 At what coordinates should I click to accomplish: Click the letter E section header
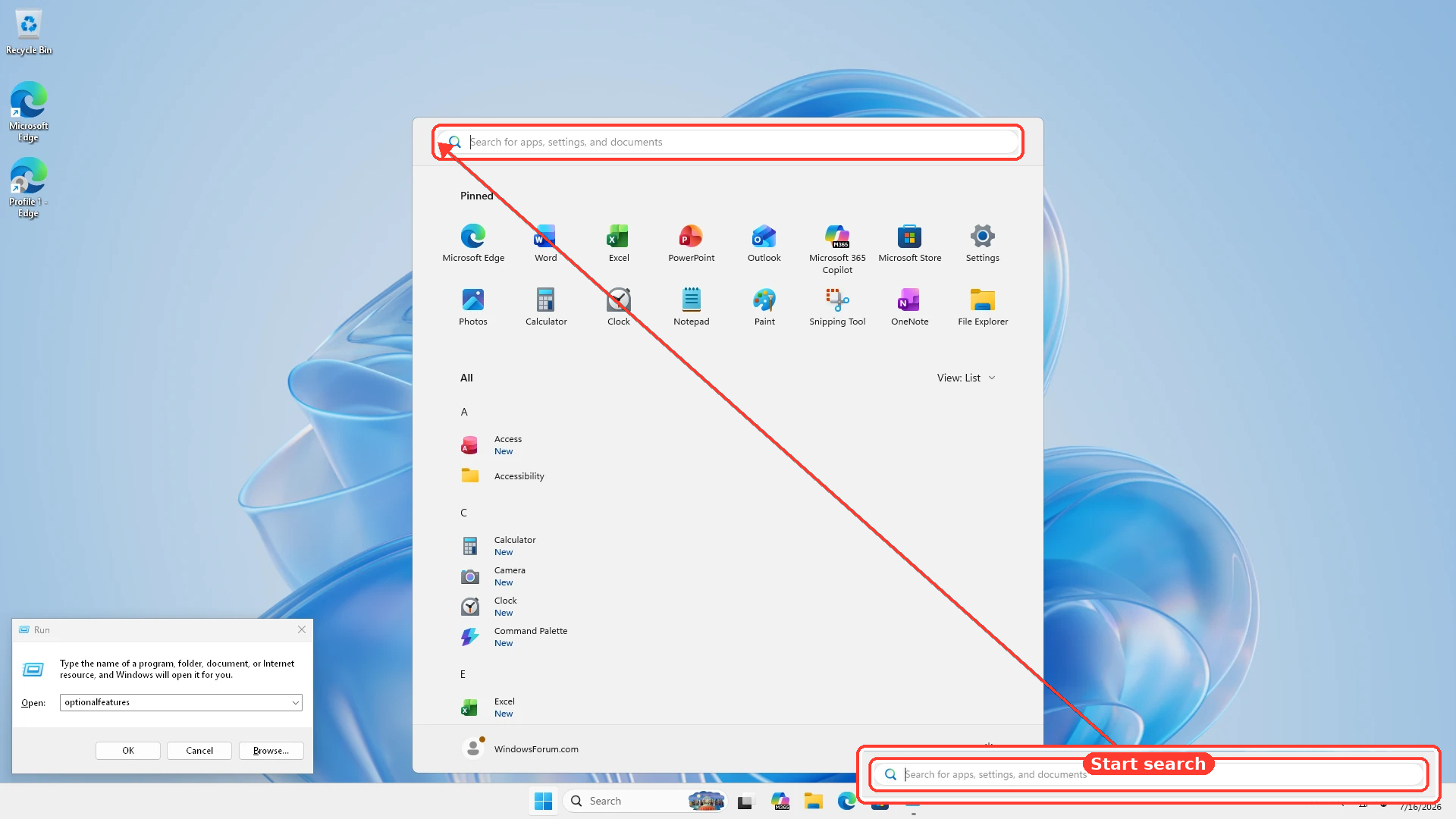[x=463, y=674]
